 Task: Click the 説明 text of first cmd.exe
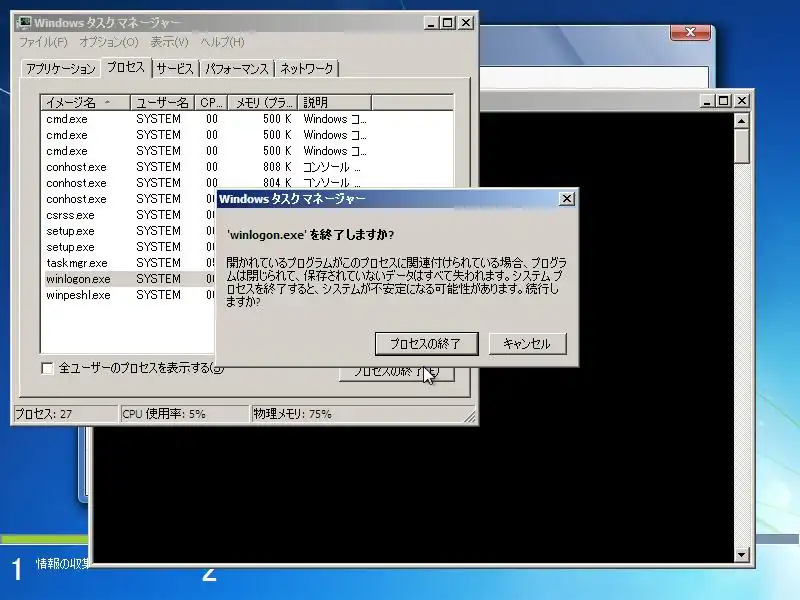click(x=335, y=119)
